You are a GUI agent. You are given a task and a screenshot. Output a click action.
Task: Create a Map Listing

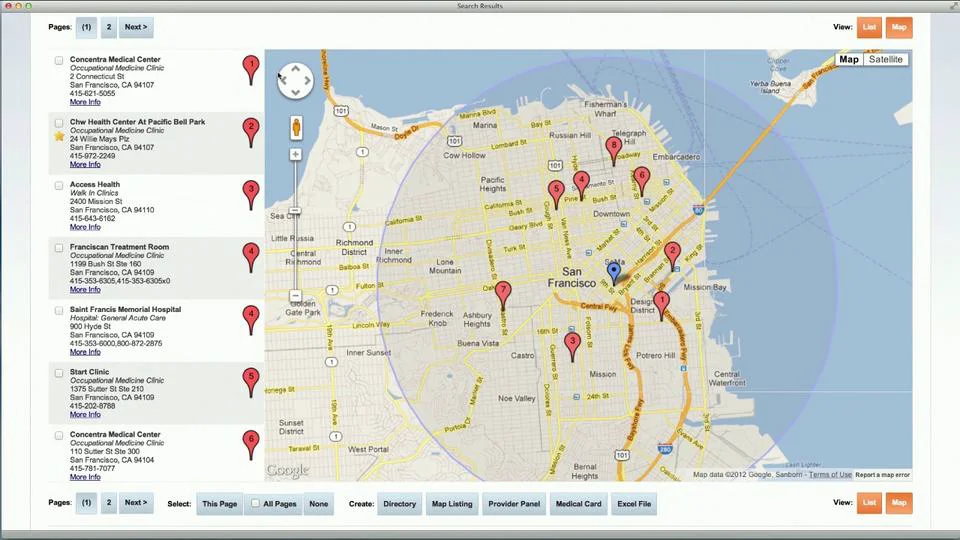click(x=452, y=504)
